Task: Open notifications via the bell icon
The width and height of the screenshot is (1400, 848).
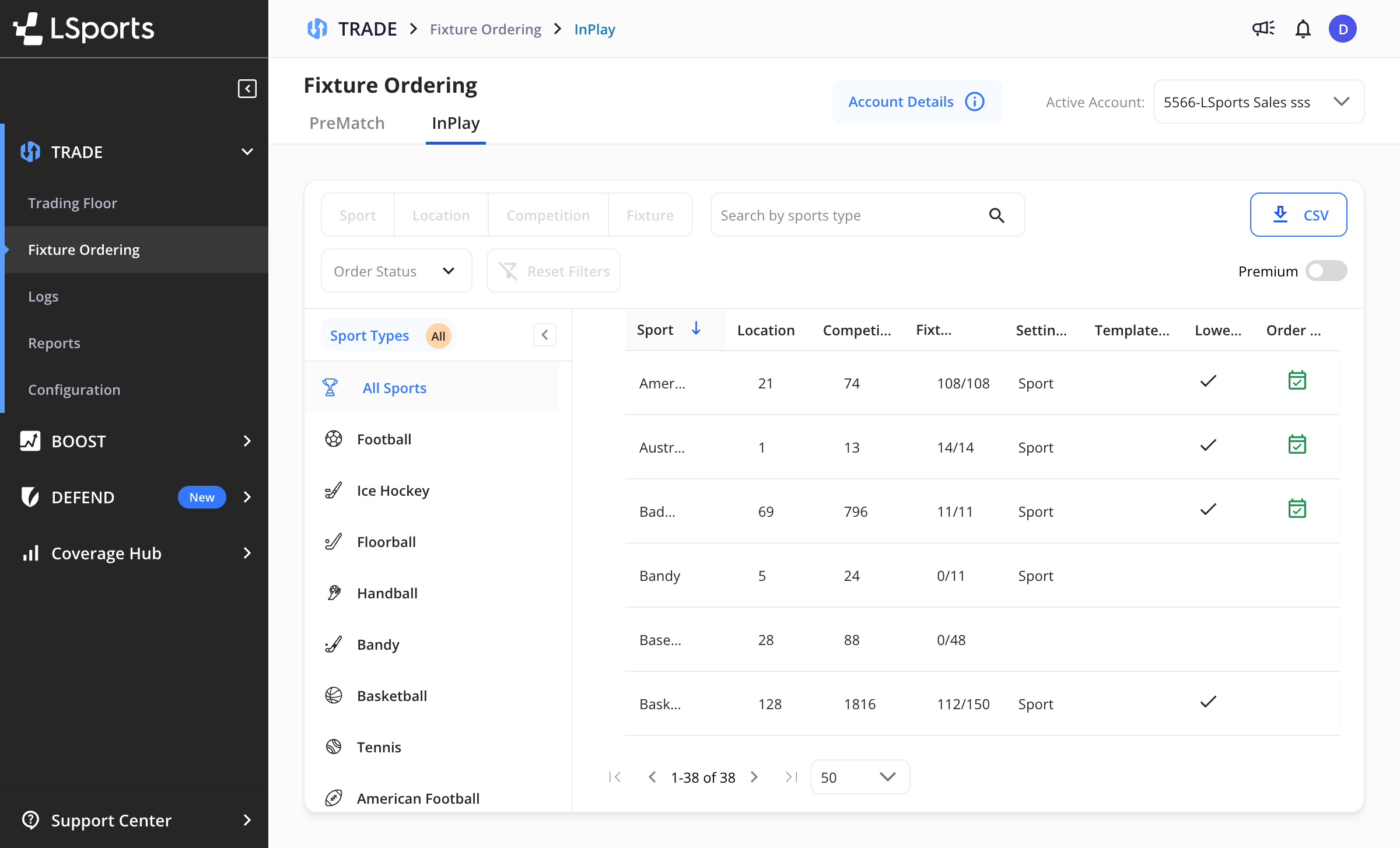Action: pyautogui.click(x=1303, y=28)
